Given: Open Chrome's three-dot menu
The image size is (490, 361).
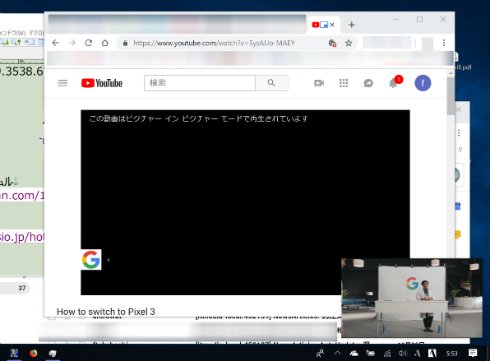Looking at the screenshot, I should (x=444, y=43).
